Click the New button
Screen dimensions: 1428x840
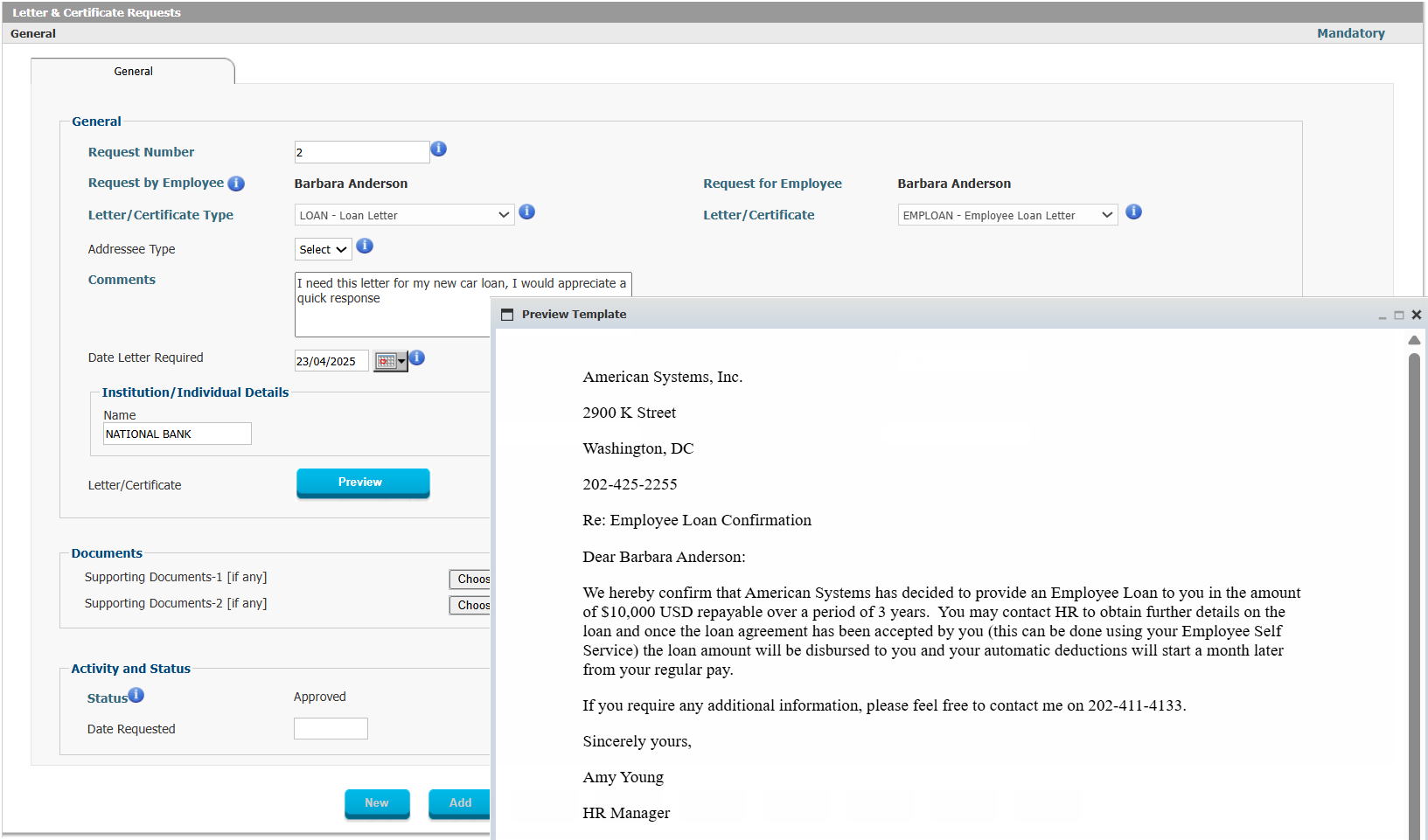click(377, 803)
